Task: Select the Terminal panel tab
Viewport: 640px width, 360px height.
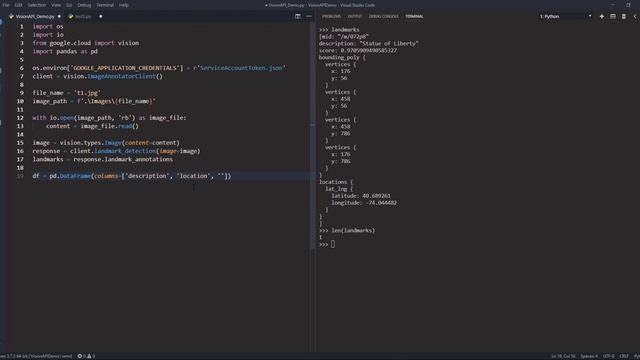Action: [x=414, y=16]
